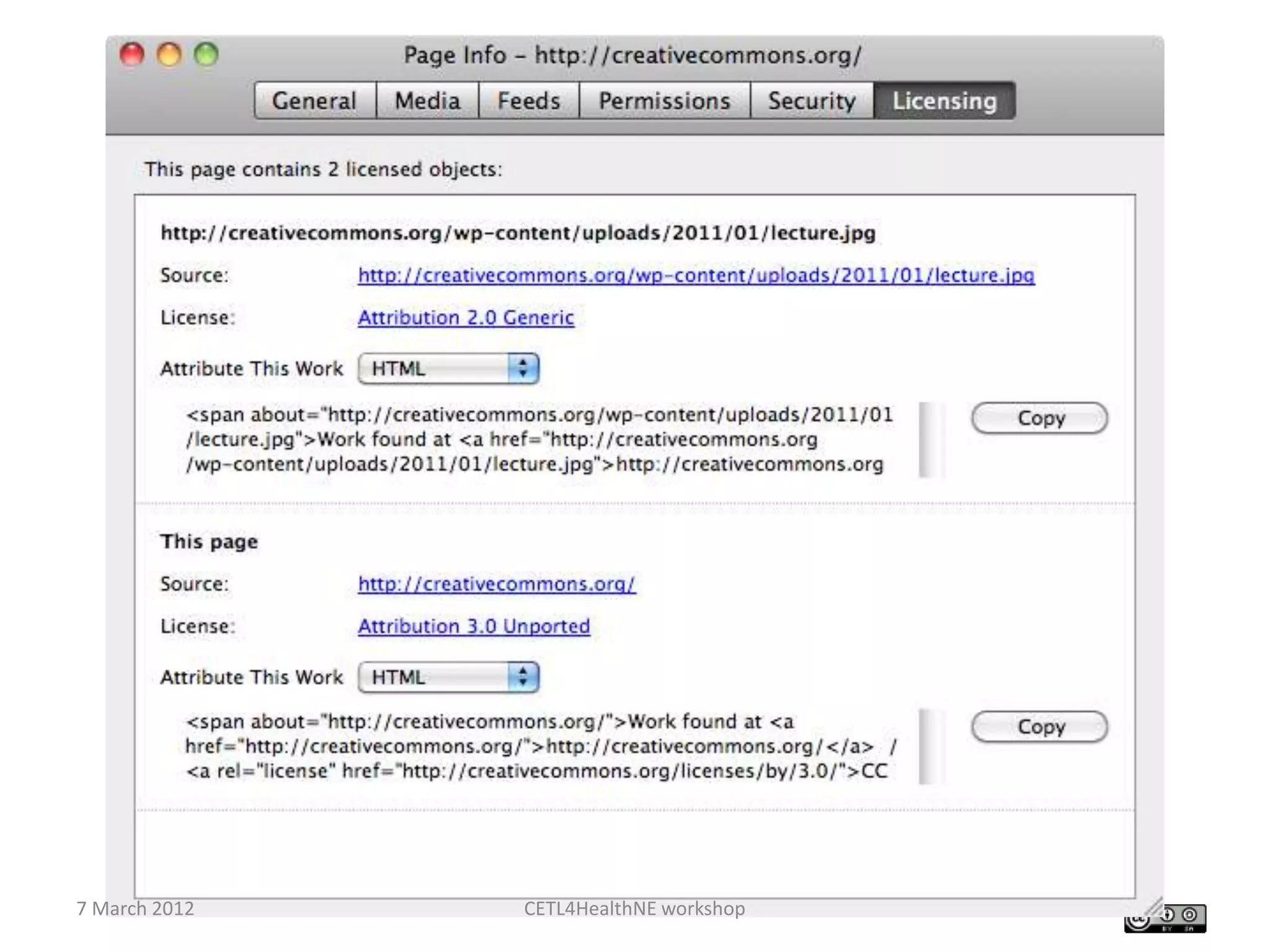Open Attribution 2.0 Generic license link
Screen dimensions: 1270x952
click(466, 317)
